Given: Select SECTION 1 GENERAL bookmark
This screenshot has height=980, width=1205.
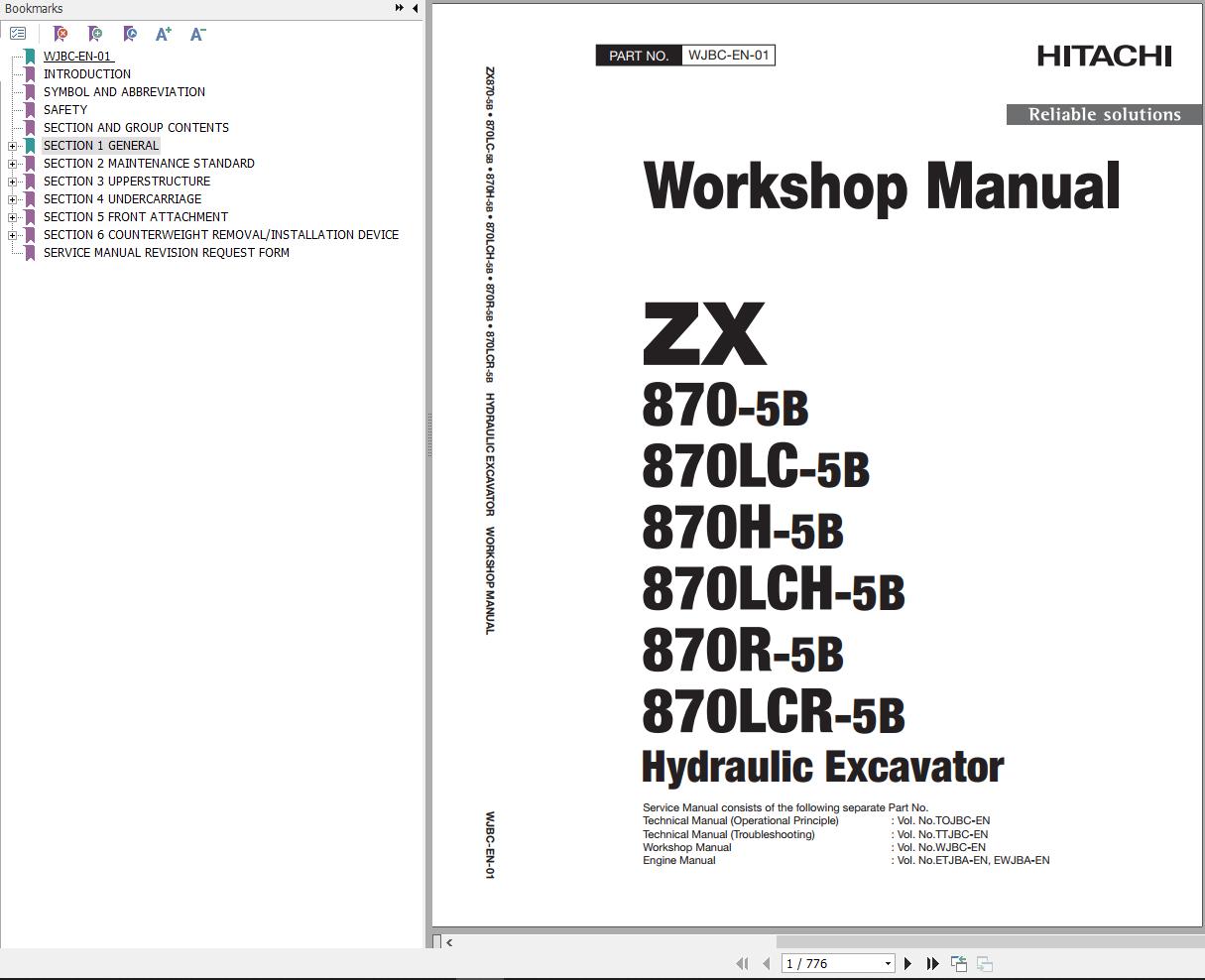Looking at the screenshot, I should tap(101, 146).
